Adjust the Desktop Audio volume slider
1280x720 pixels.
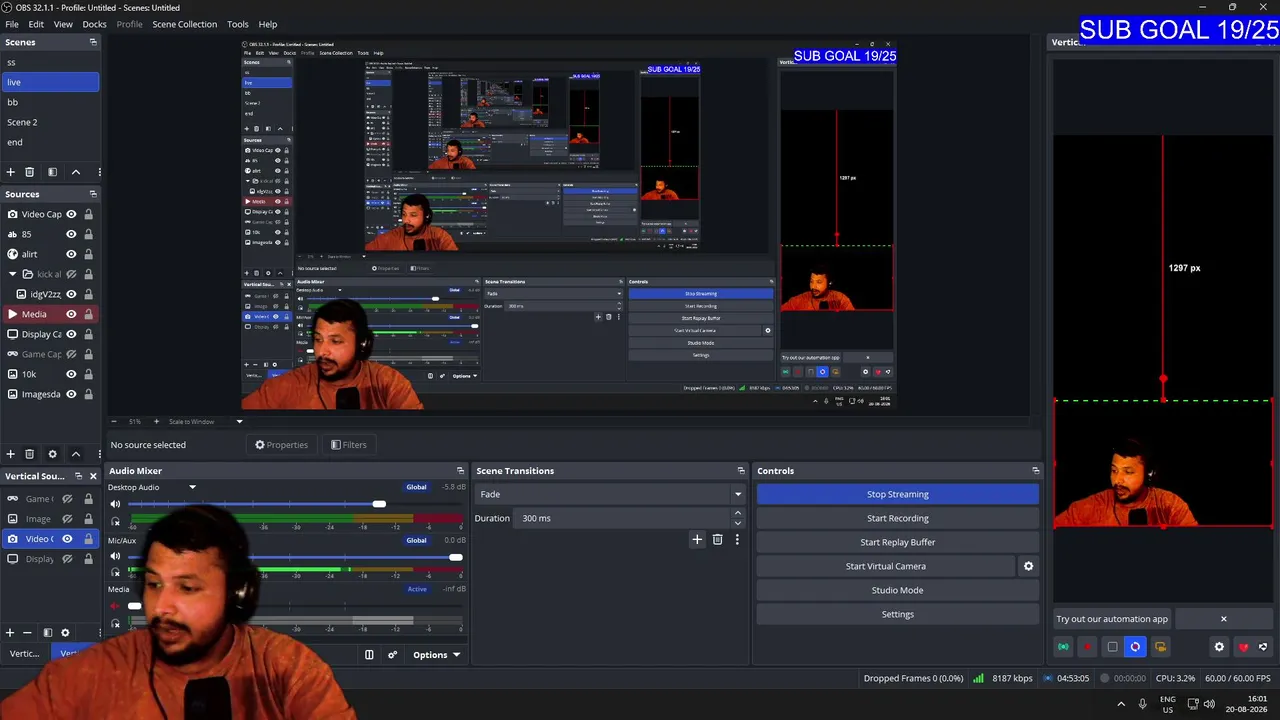pyautogui.click(x=379, y=504)
